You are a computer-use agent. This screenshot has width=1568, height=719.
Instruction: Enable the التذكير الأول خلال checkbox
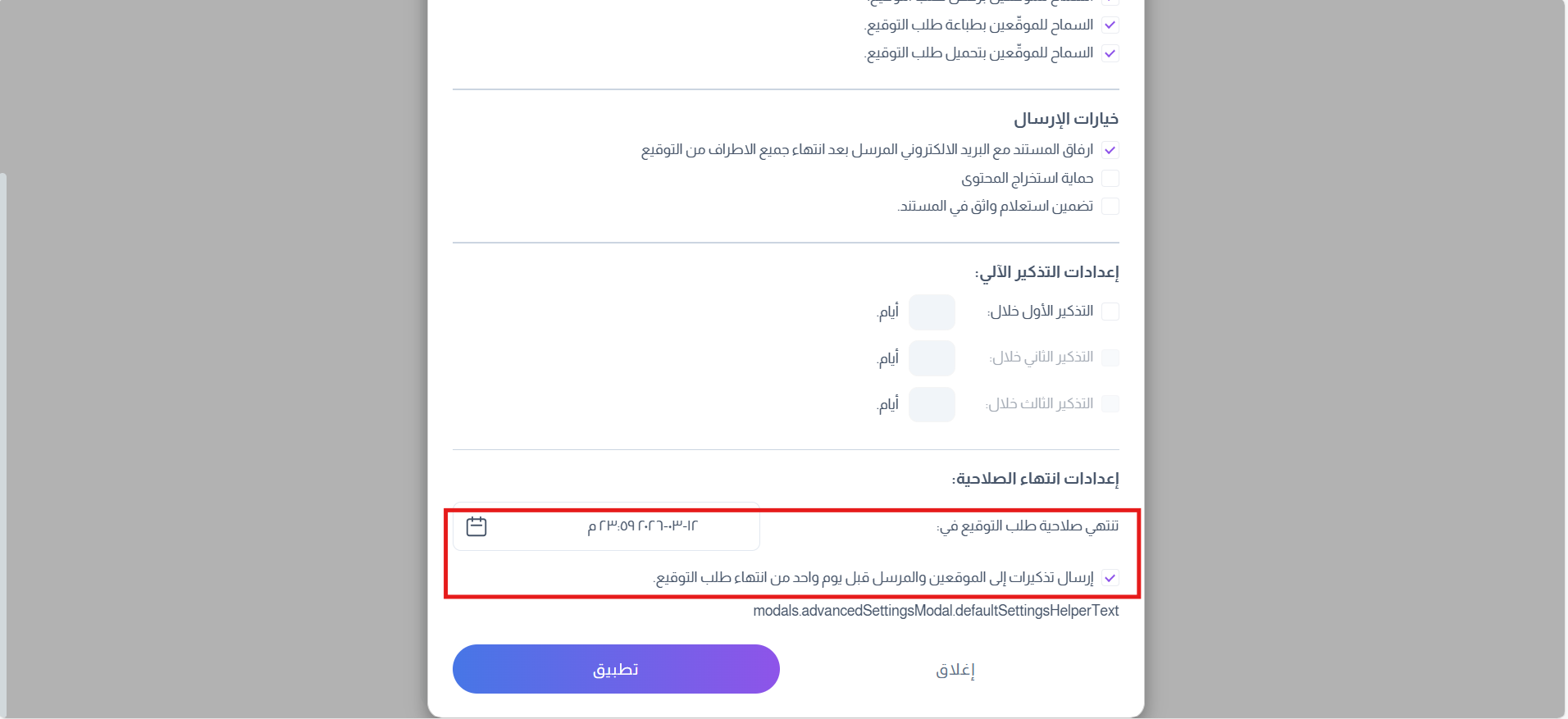click(1110, 312)
